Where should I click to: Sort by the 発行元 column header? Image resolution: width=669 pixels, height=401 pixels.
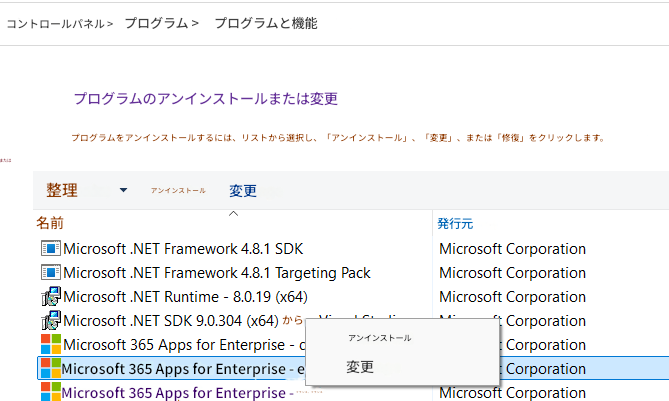click(455, 224)
